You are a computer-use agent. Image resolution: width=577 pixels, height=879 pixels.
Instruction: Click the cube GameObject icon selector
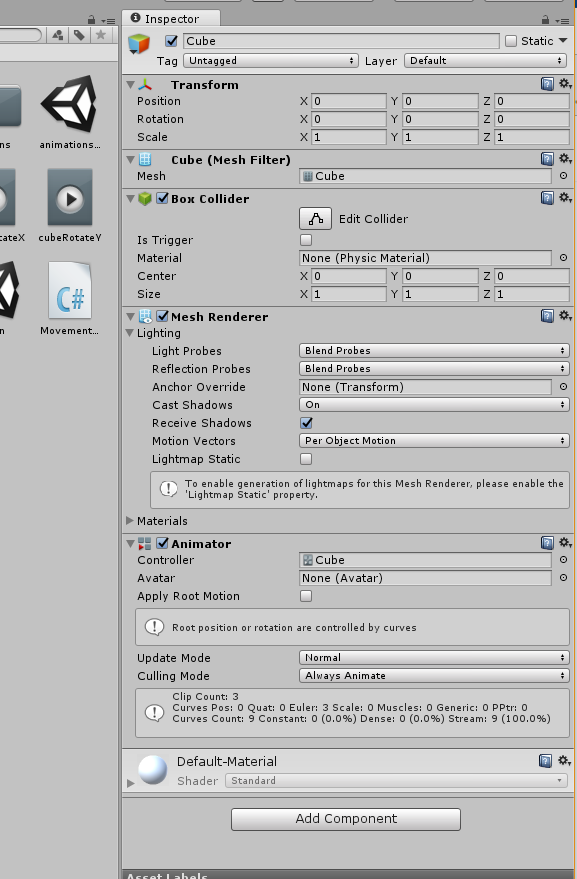click(x=140, y=44)
